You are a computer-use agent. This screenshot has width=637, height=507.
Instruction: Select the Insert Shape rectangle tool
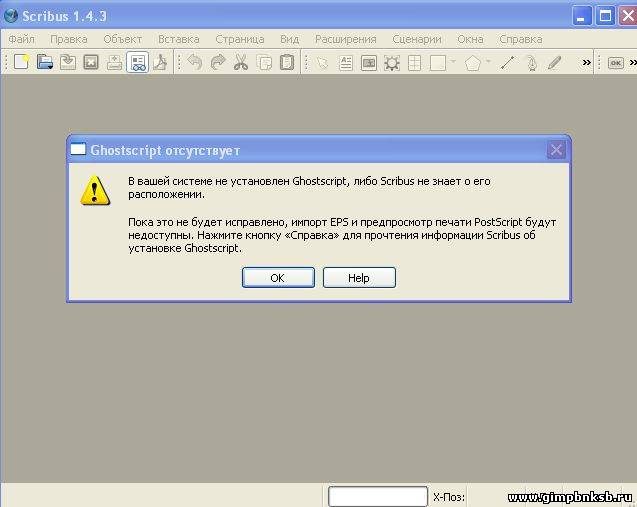tap(438, 63)
